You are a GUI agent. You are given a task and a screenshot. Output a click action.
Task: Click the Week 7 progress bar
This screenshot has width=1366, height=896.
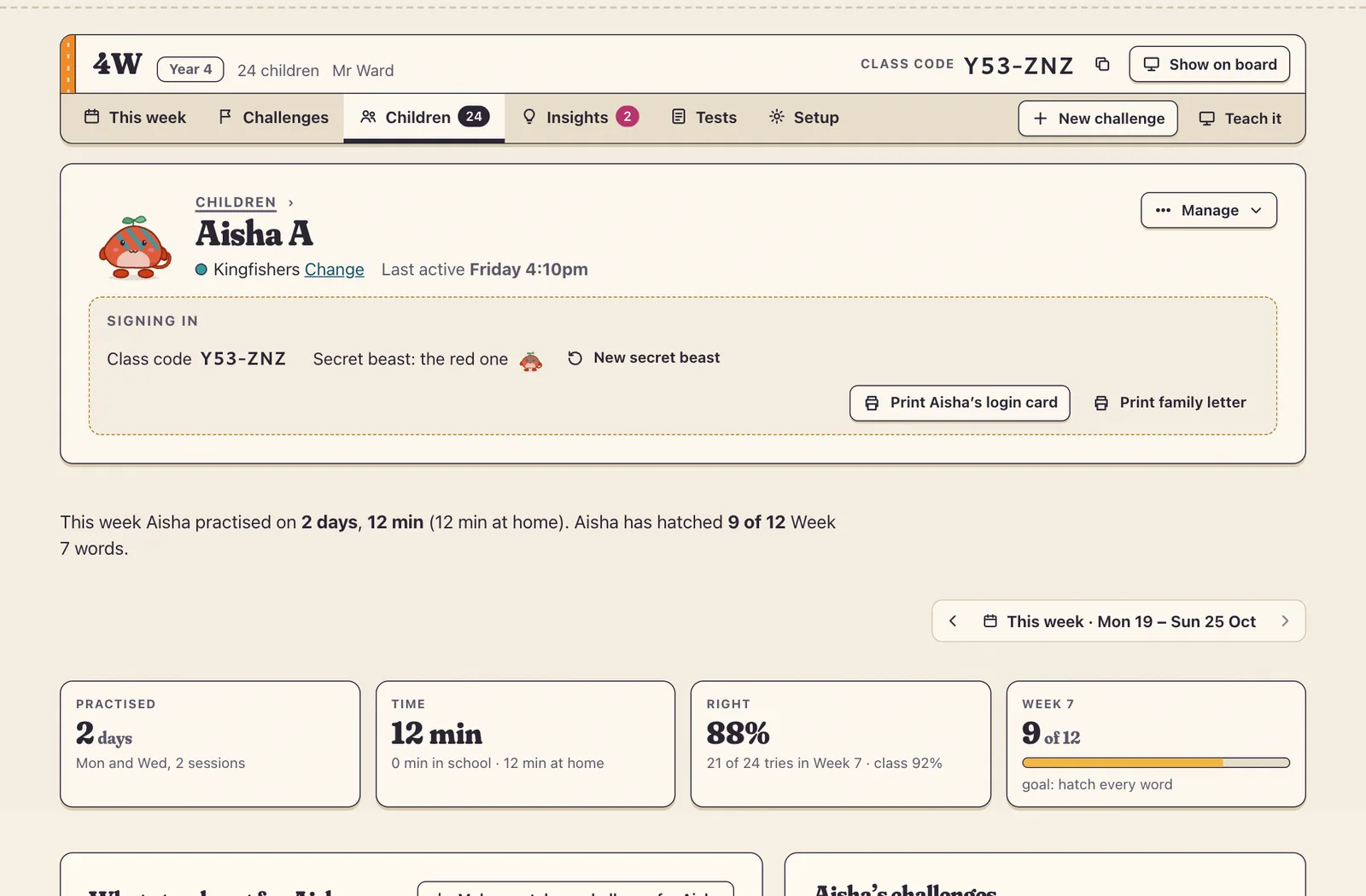pos(1156,763)
